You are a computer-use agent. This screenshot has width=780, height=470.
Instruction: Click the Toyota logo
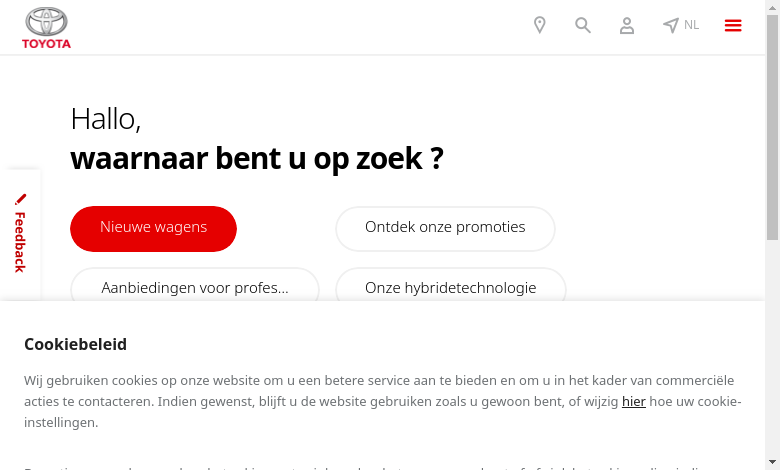tap(46, 28)
